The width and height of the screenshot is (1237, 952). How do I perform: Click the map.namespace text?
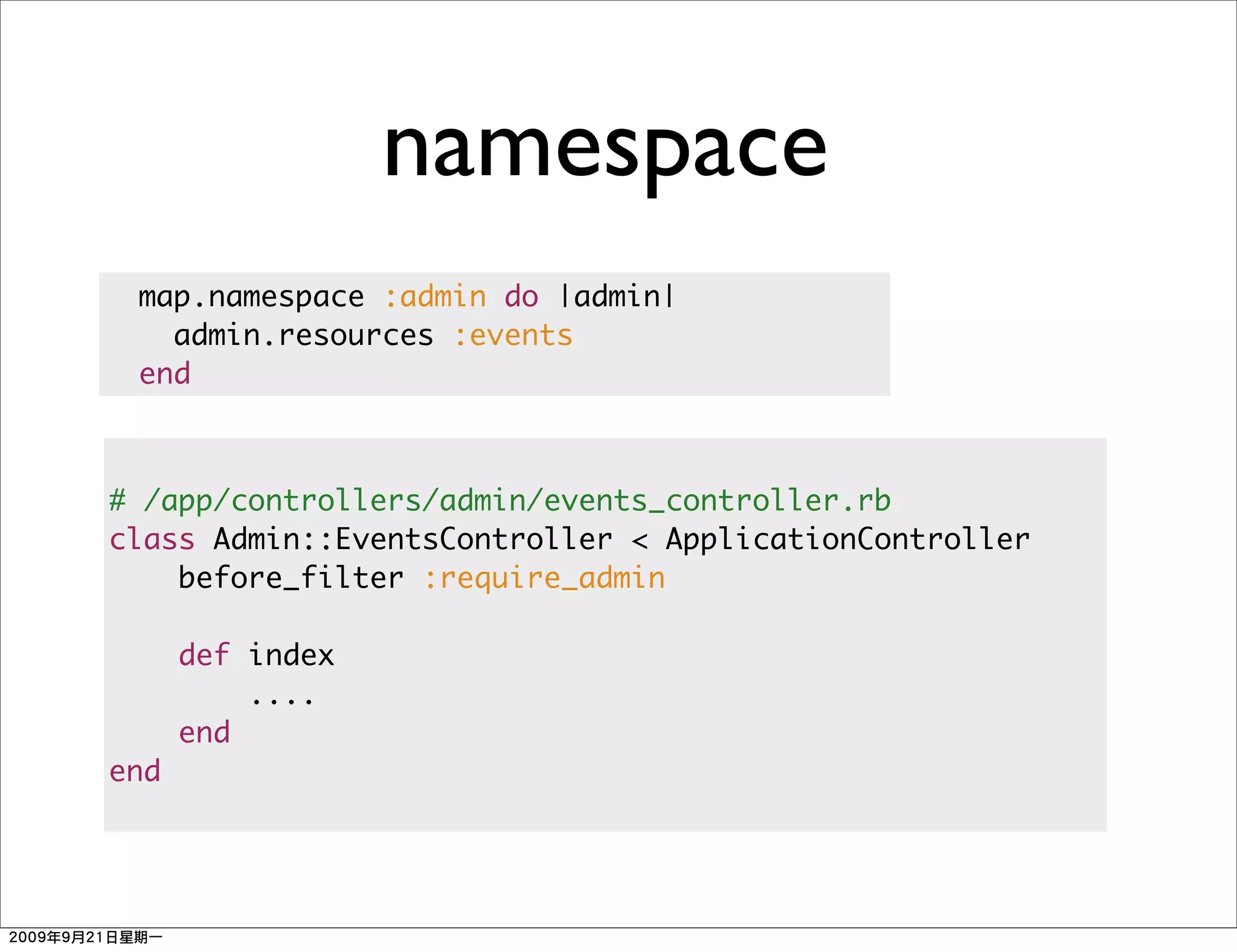pos(251,297)
